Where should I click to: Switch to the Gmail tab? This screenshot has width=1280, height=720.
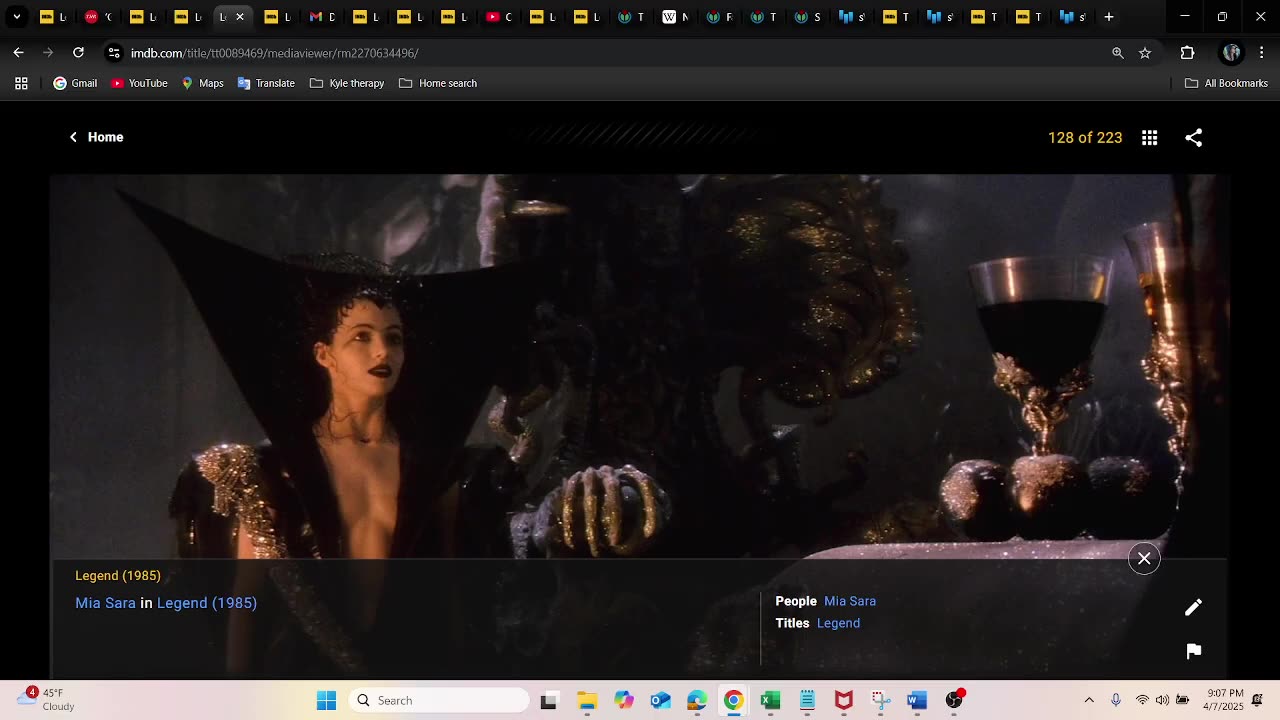click(x=324, y=17)
